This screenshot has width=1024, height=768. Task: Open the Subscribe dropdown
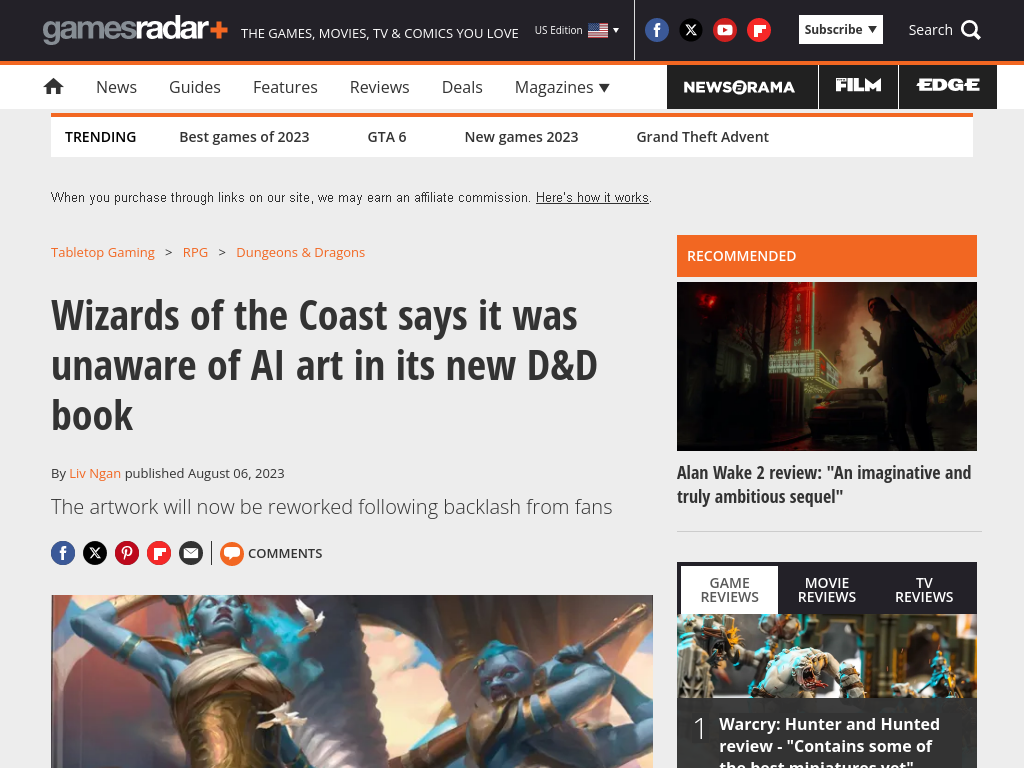[840, 29]
